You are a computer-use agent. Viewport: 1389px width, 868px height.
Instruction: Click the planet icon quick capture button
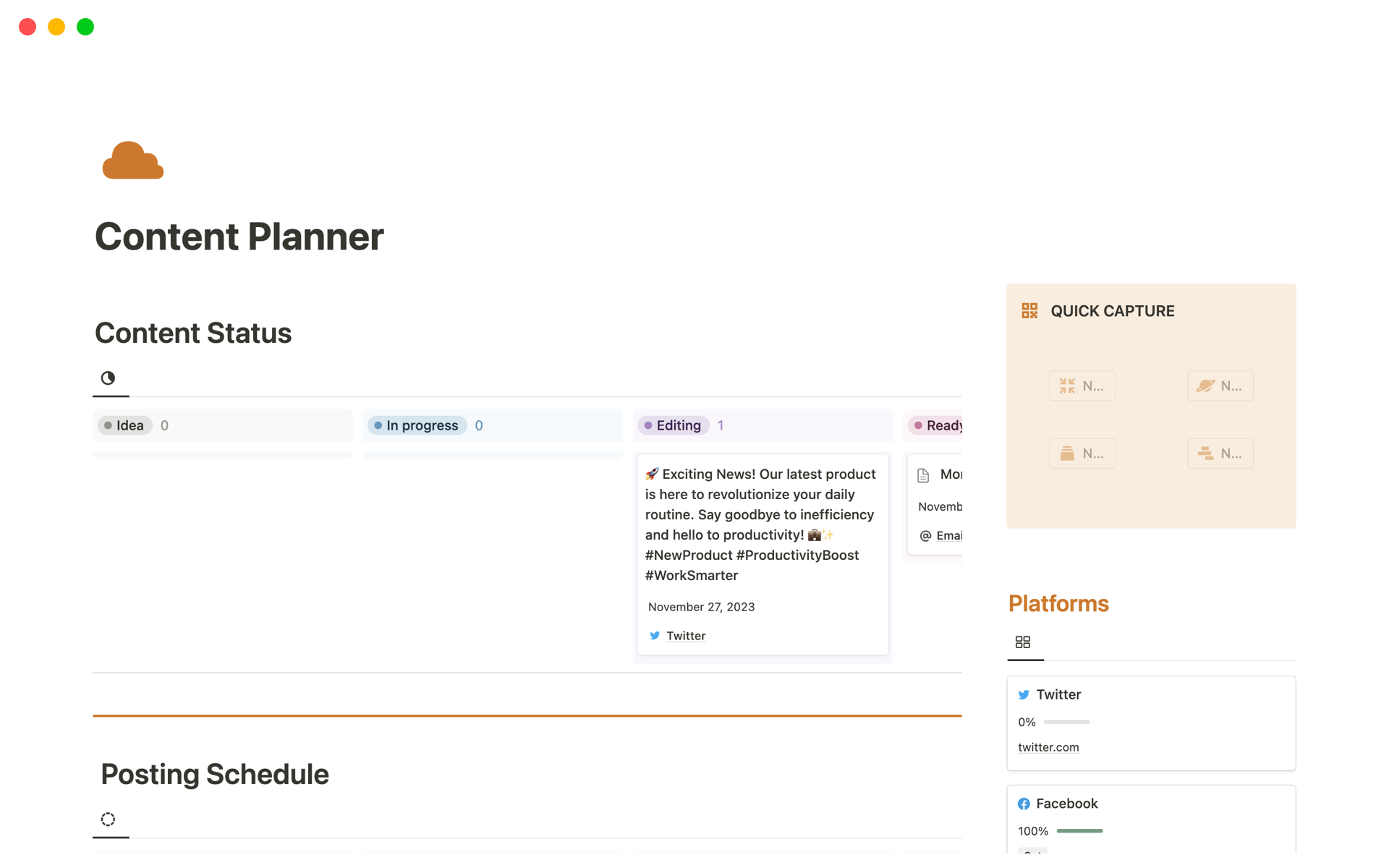1207,386
